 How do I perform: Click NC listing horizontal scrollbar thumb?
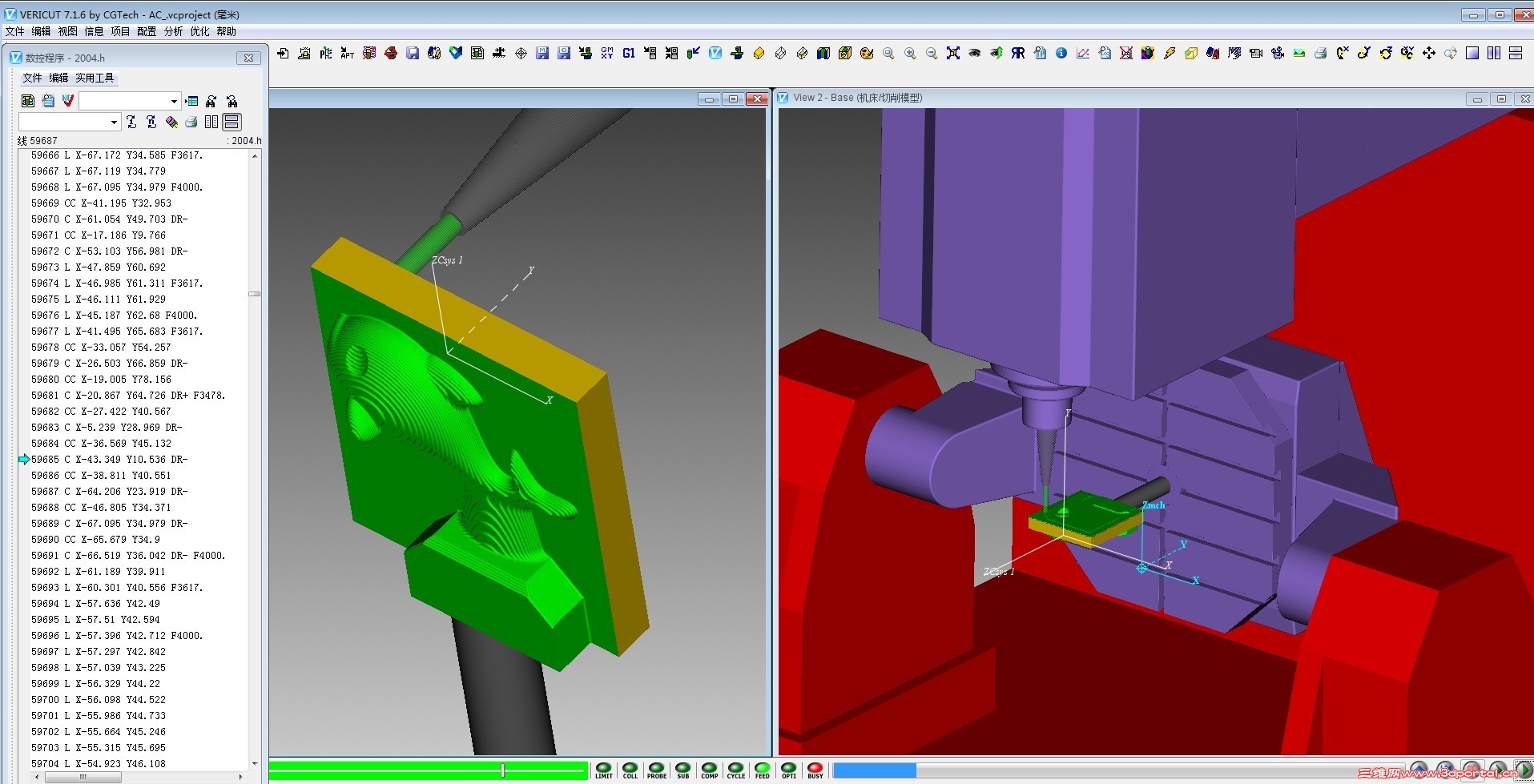click(83, 777)
